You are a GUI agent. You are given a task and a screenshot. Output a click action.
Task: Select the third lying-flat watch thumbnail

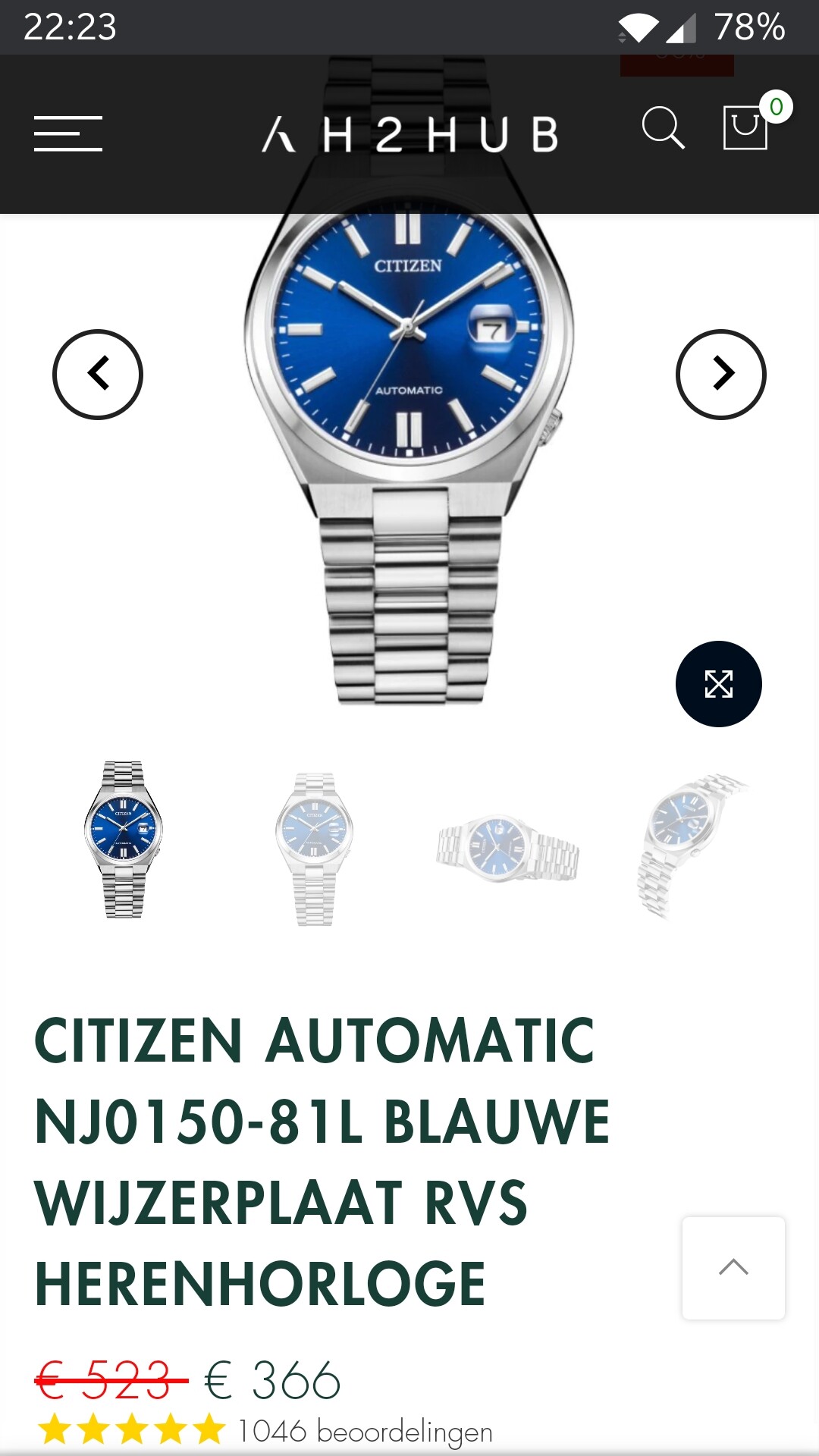(x=507, y=848)
